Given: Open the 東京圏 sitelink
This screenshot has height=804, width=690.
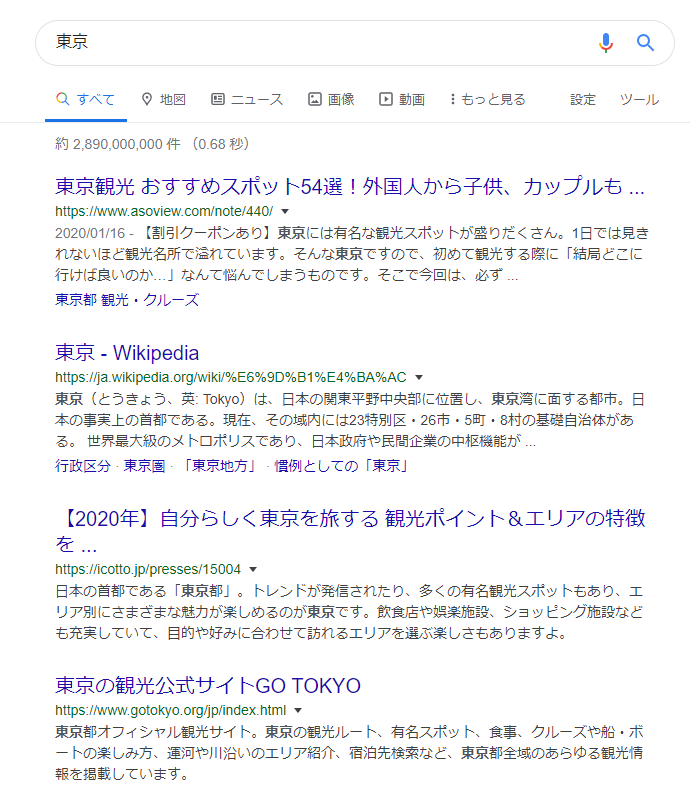Looking at the screenshot, I should point(145,466).
